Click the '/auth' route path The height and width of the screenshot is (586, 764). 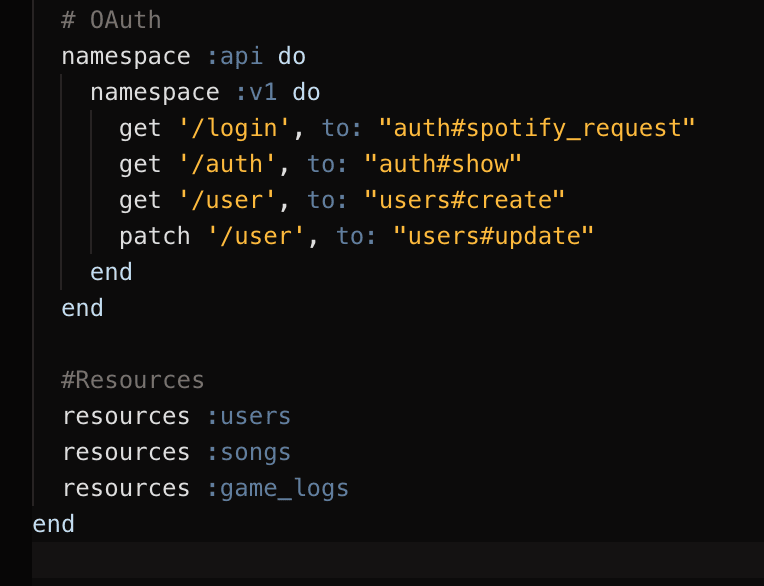point(228,164)
